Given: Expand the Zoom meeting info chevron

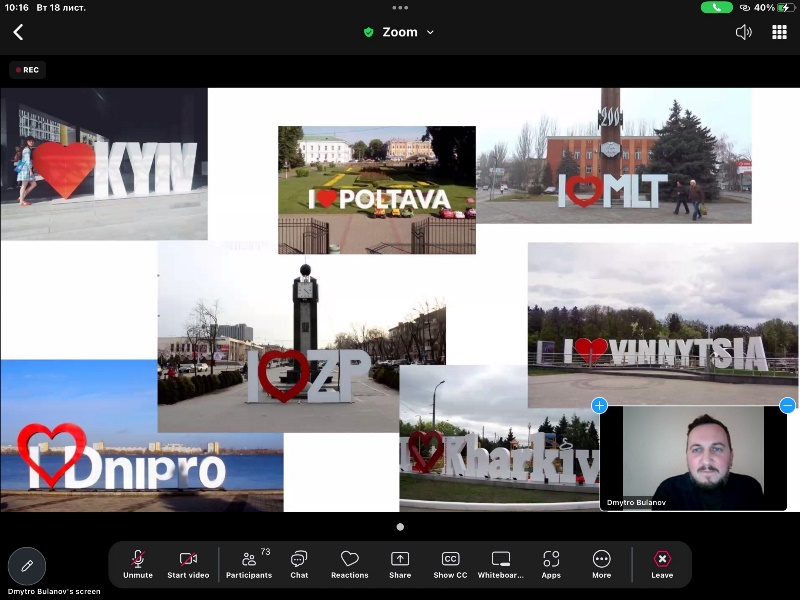Looking at the screenshot, I should click(x=428, y=32).
